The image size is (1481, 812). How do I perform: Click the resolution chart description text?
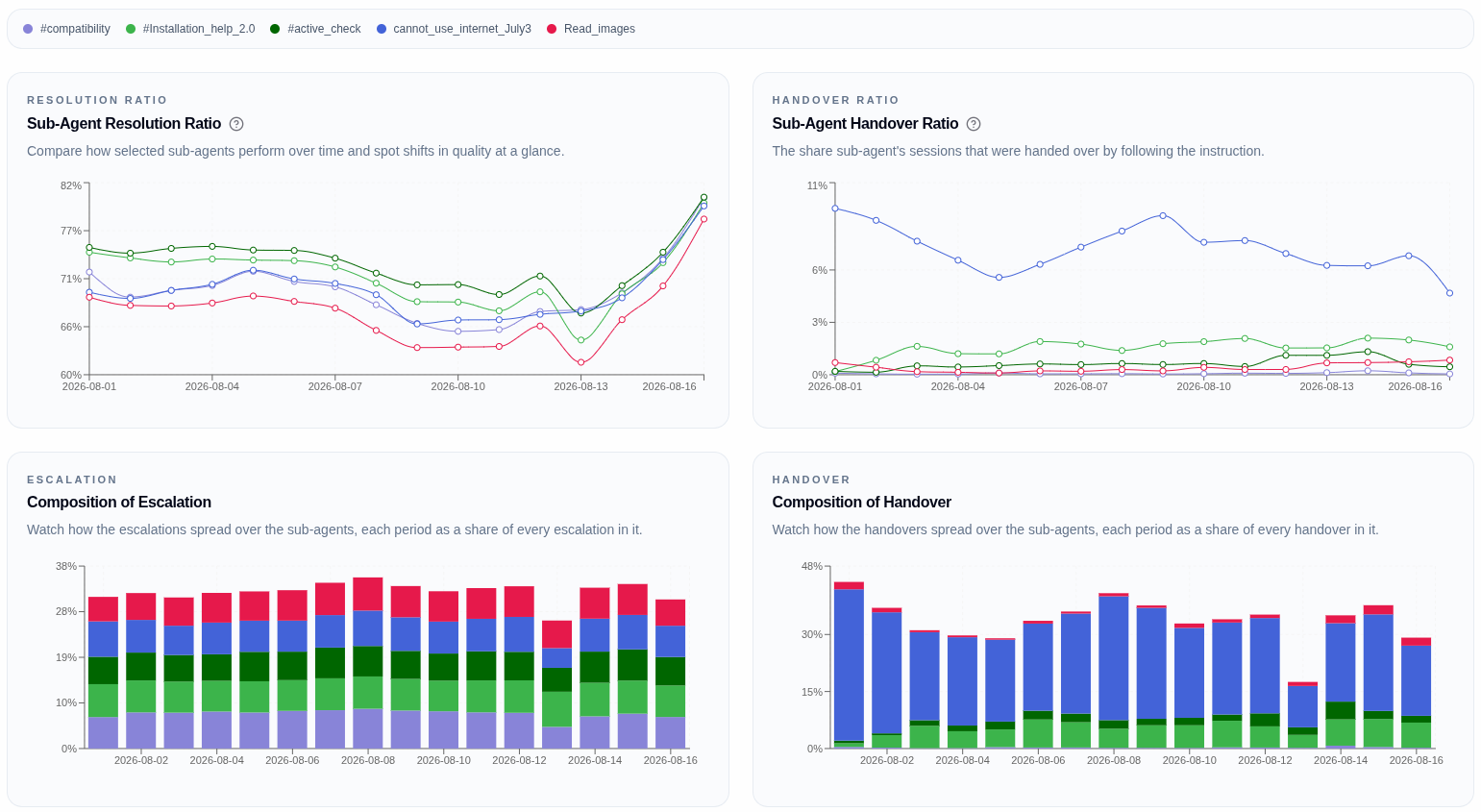[295, 151]
